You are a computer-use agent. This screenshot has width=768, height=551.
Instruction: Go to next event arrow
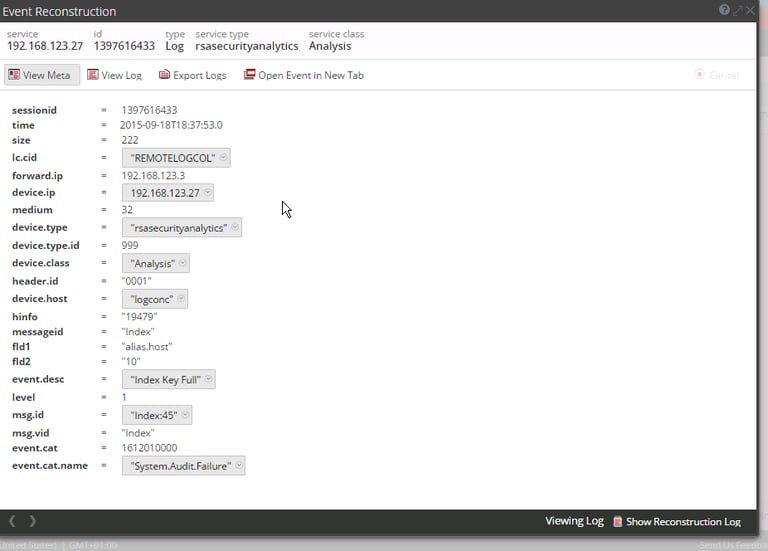[32, 521]
